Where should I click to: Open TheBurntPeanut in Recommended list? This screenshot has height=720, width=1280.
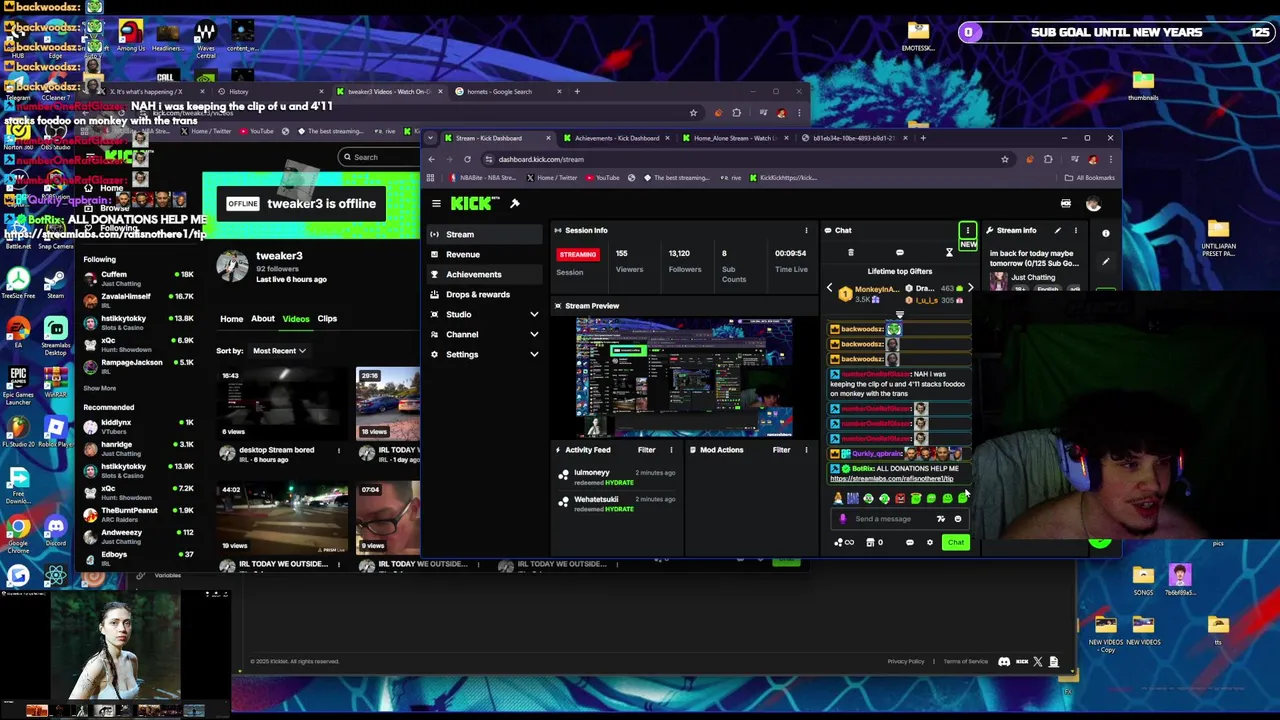pos(137,514)
